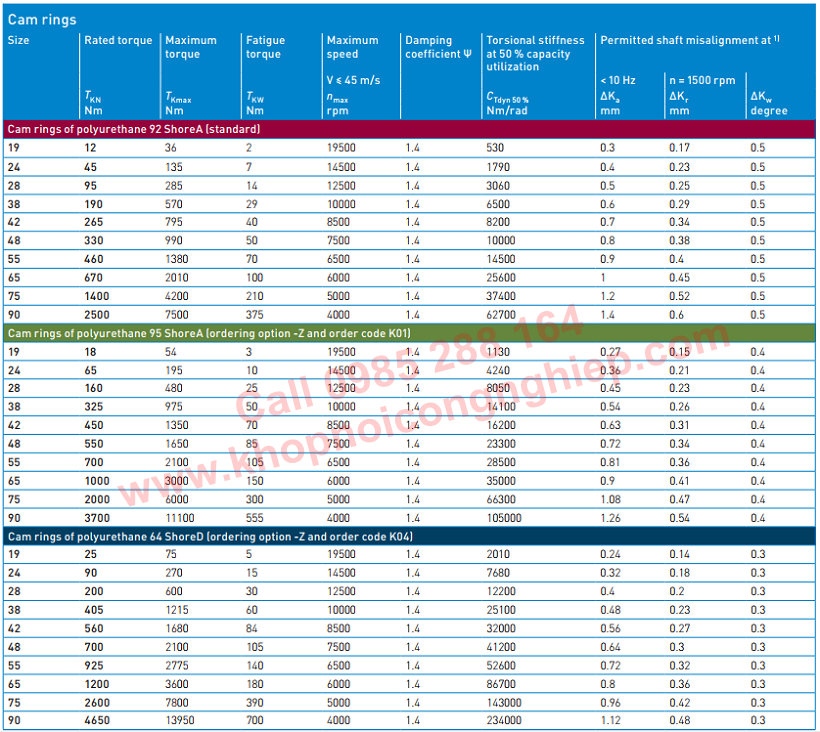Select the polyurethane 92 ShoreA section row
This screenshot has width=820, height=732.
[134, 129]
